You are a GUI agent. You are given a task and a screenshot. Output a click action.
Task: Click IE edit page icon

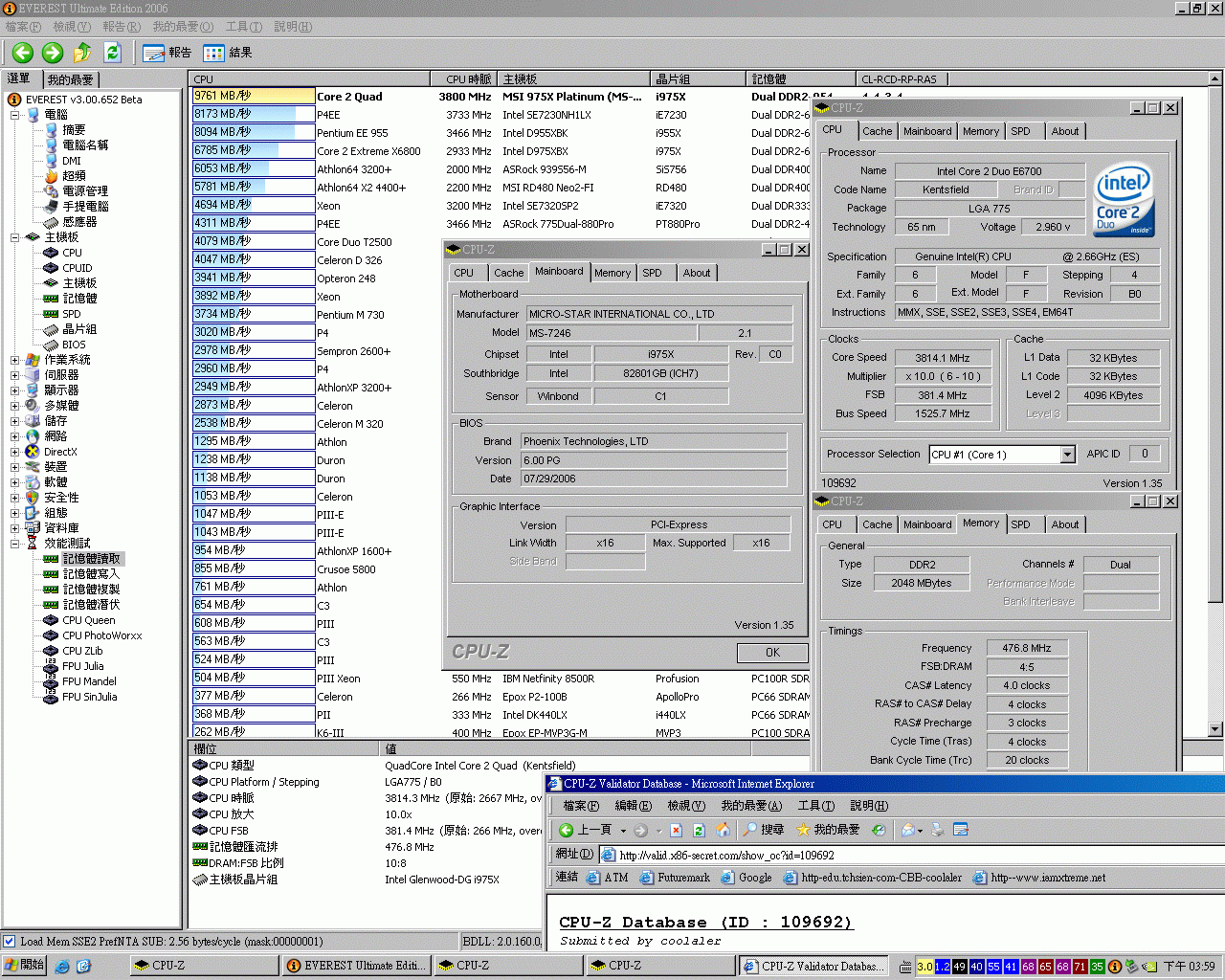pyautogui.click(x=961, y=830)
